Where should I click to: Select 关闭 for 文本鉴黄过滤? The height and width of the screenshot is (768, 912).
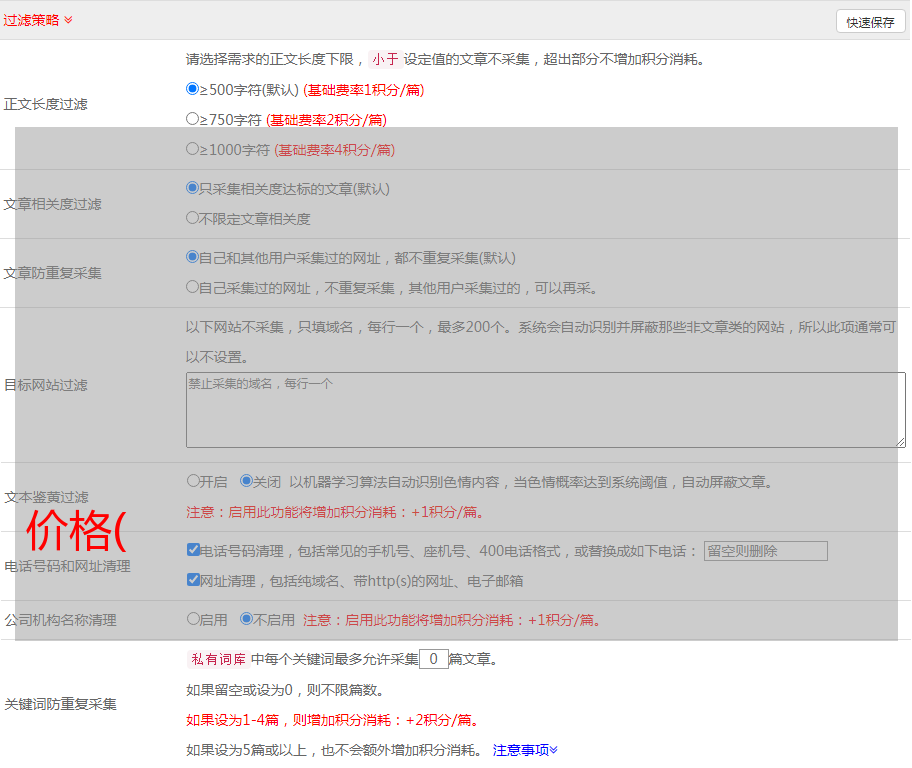pyautogui.click(x=246, y=481)
